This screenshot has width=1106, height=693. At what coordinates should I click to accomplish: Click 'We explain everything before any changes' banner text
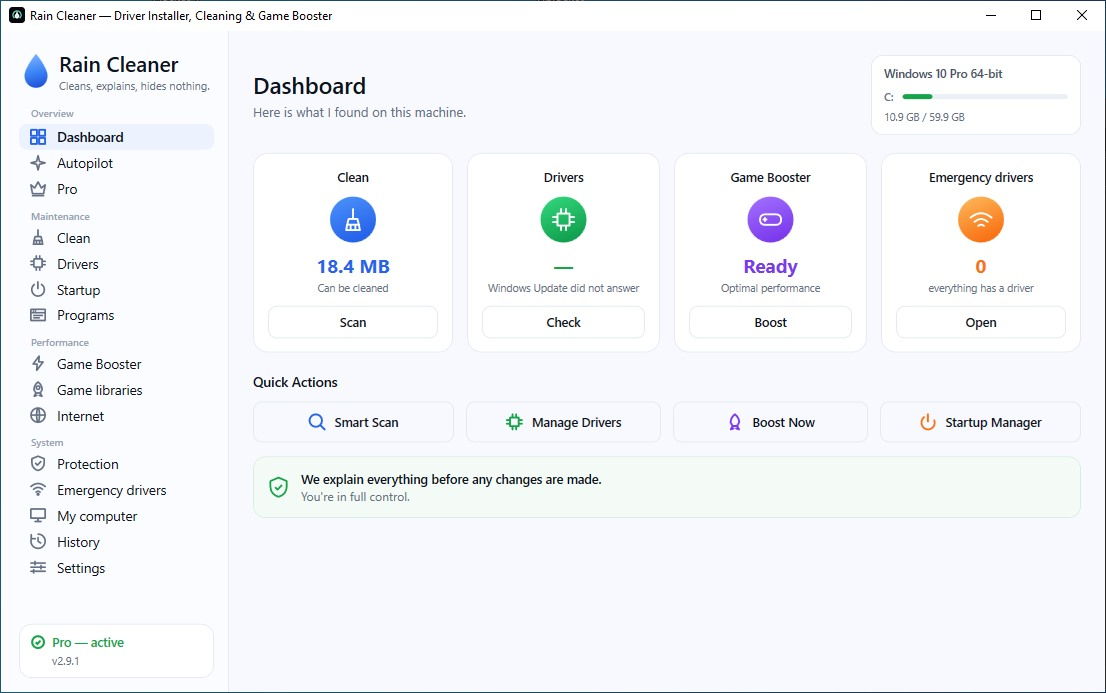451,479
